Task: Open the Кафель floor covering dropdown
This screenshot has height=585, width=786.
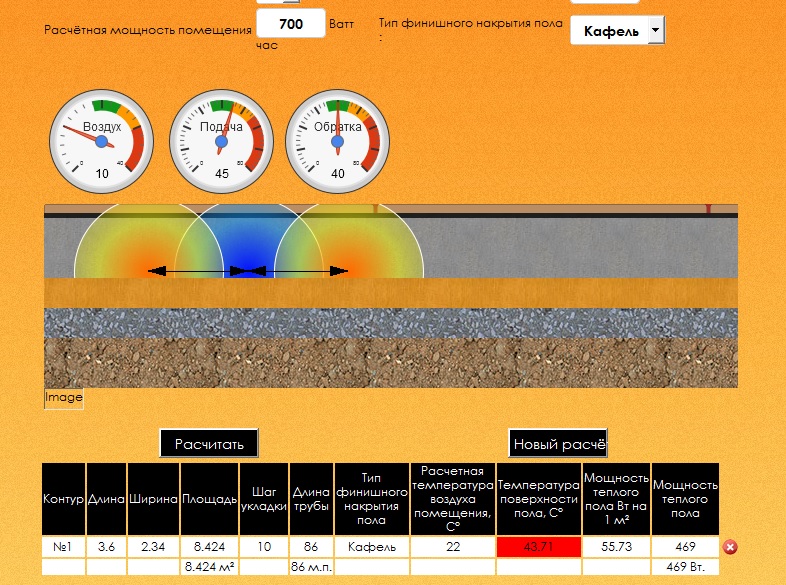Action: (x=618, y=31)
